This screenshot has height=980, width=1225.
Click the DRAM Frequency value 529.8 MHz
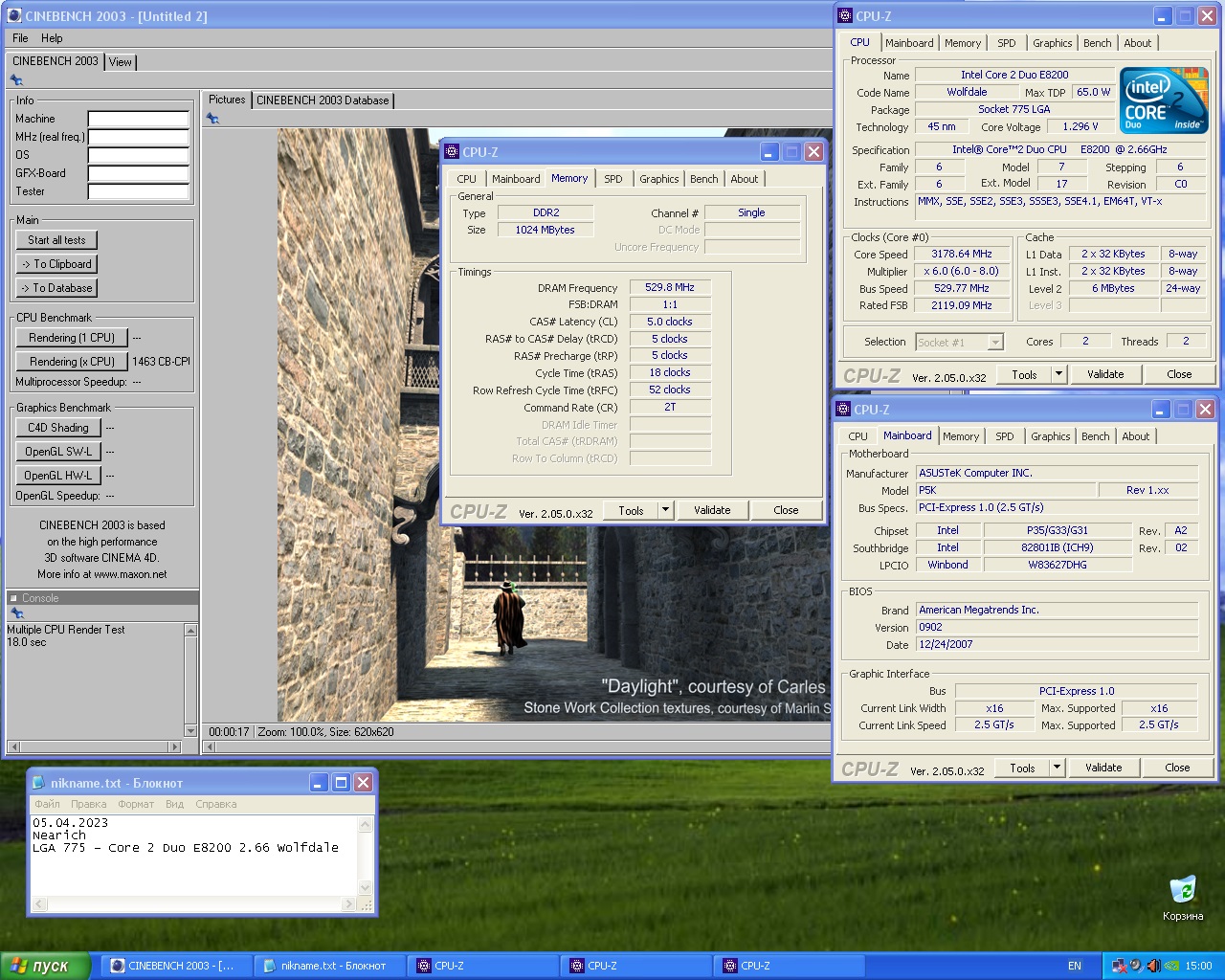point(670,287)
